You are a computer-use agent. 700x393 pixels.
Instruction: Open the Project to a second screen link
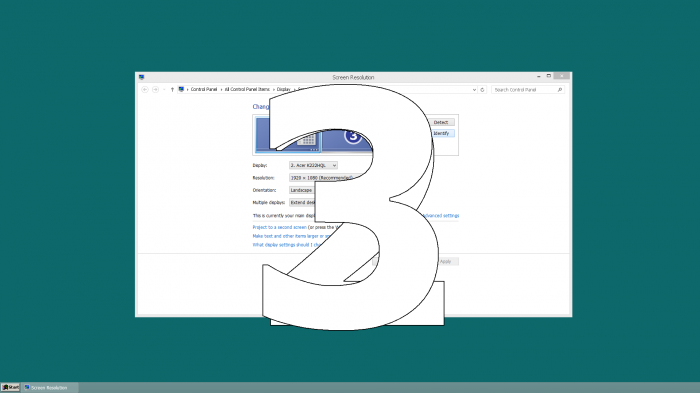coord(279,227)
